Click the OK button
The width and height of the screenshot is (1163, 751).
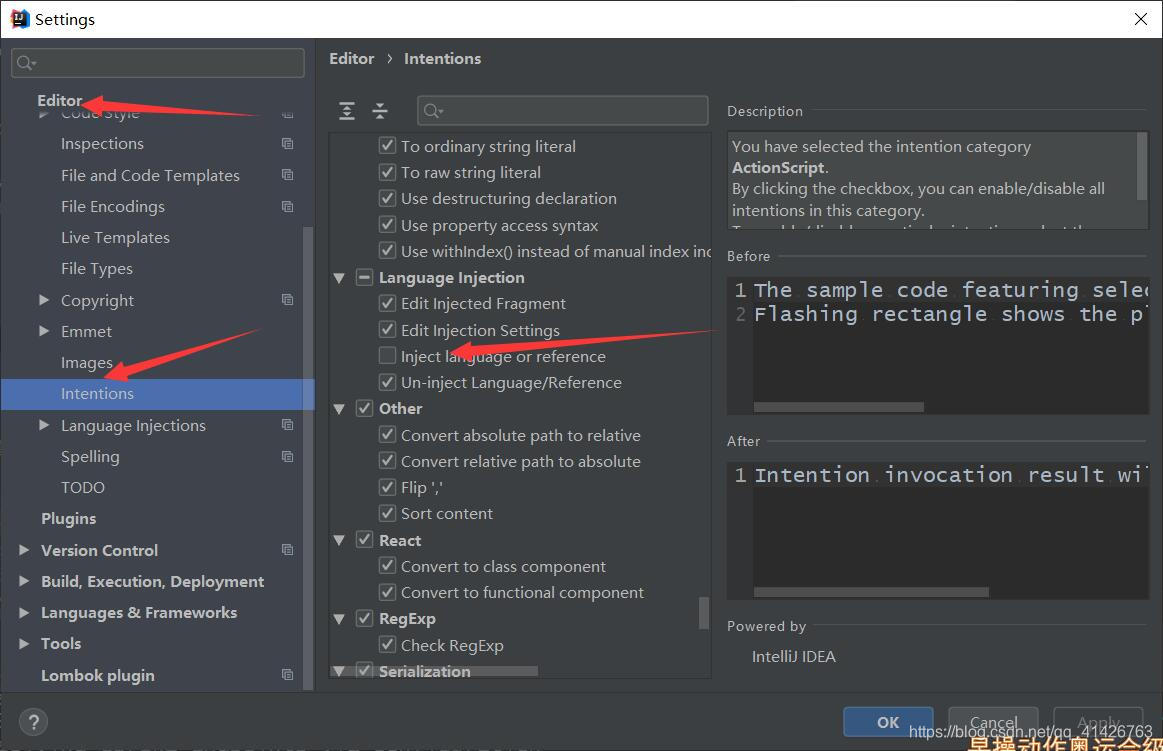pos(887,722)
